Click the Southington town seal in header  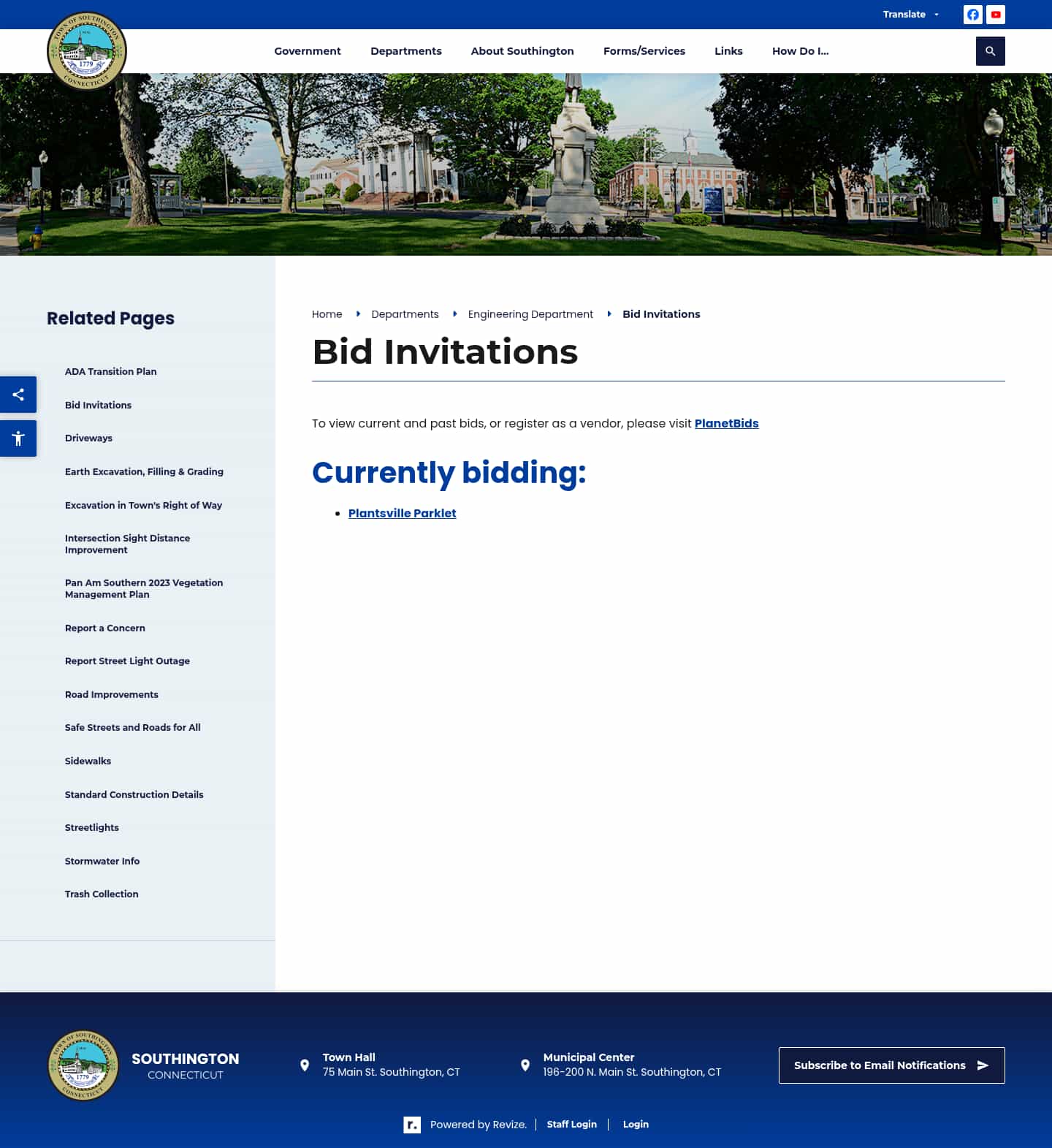click(x=87, y=51)
